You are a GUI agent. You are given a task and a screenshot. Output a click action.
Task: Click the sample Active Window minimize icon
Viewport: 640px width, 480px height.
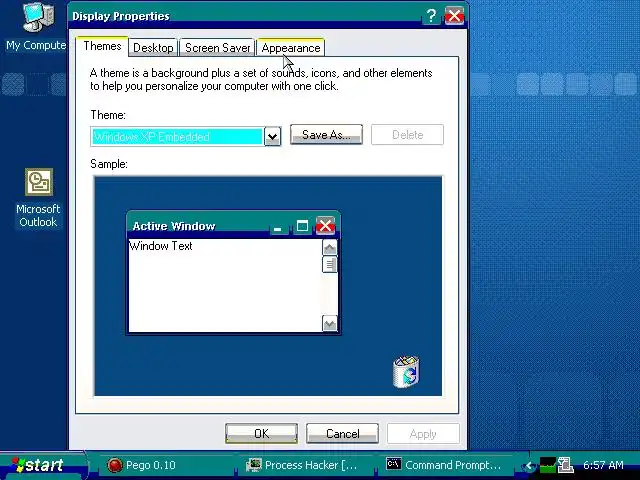click(278, 227)
